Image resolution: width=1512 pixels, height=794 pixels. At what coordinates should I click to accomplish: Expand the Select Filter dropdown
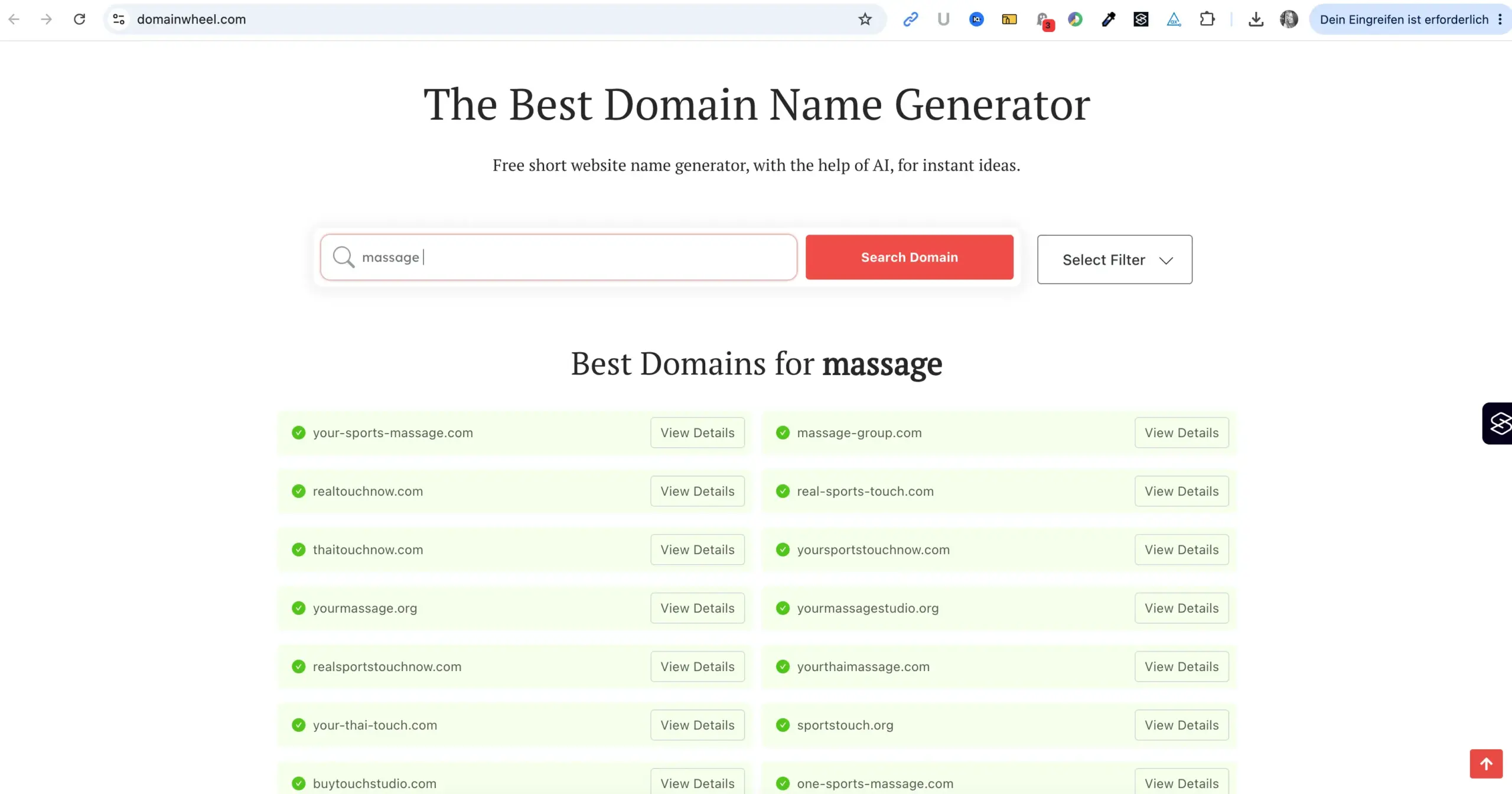coord(1115,259)
